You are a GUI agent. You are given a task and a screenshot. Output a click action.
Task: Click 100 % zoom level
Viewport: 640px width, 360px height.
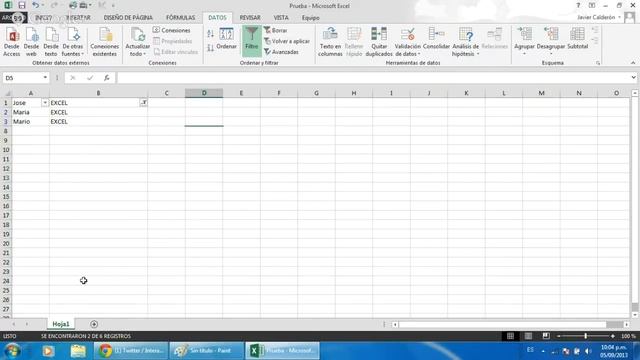click(x=628, y=336)
